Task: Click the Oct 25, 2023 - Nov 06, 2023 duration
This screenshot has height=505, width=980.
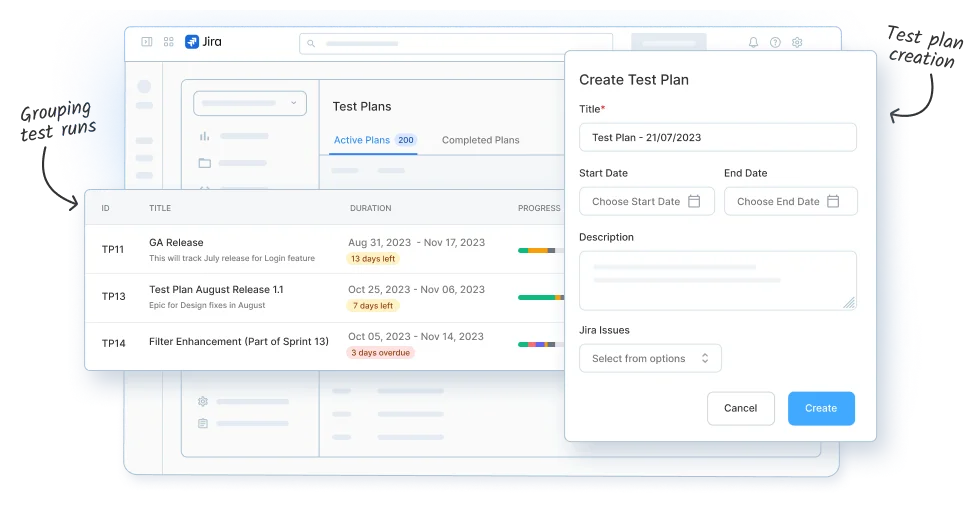Action: tap(417, 289)
